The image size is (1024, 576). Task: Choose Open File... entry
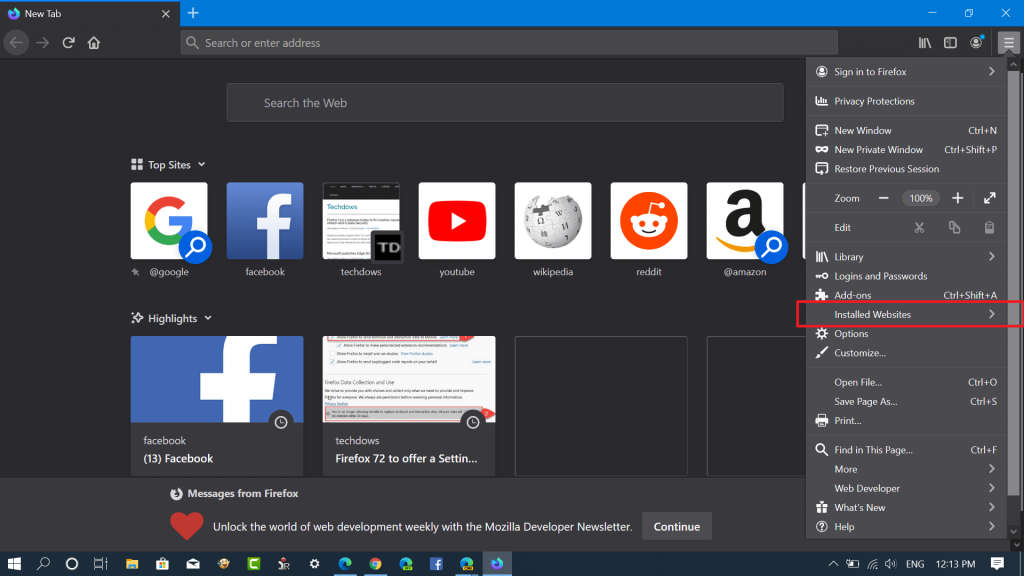906,382
